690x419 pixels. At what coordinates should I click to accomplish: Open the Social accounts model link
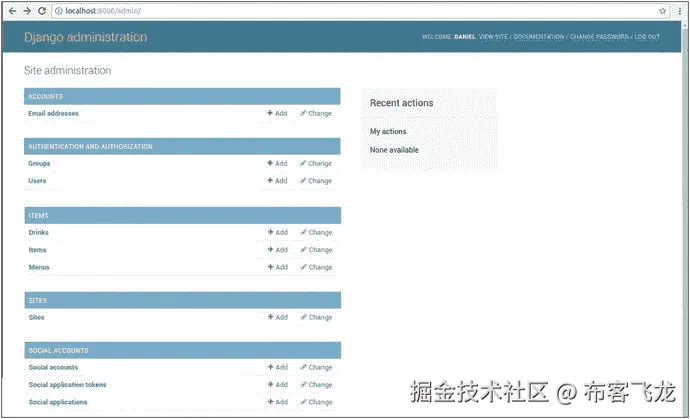coord(53,368)
